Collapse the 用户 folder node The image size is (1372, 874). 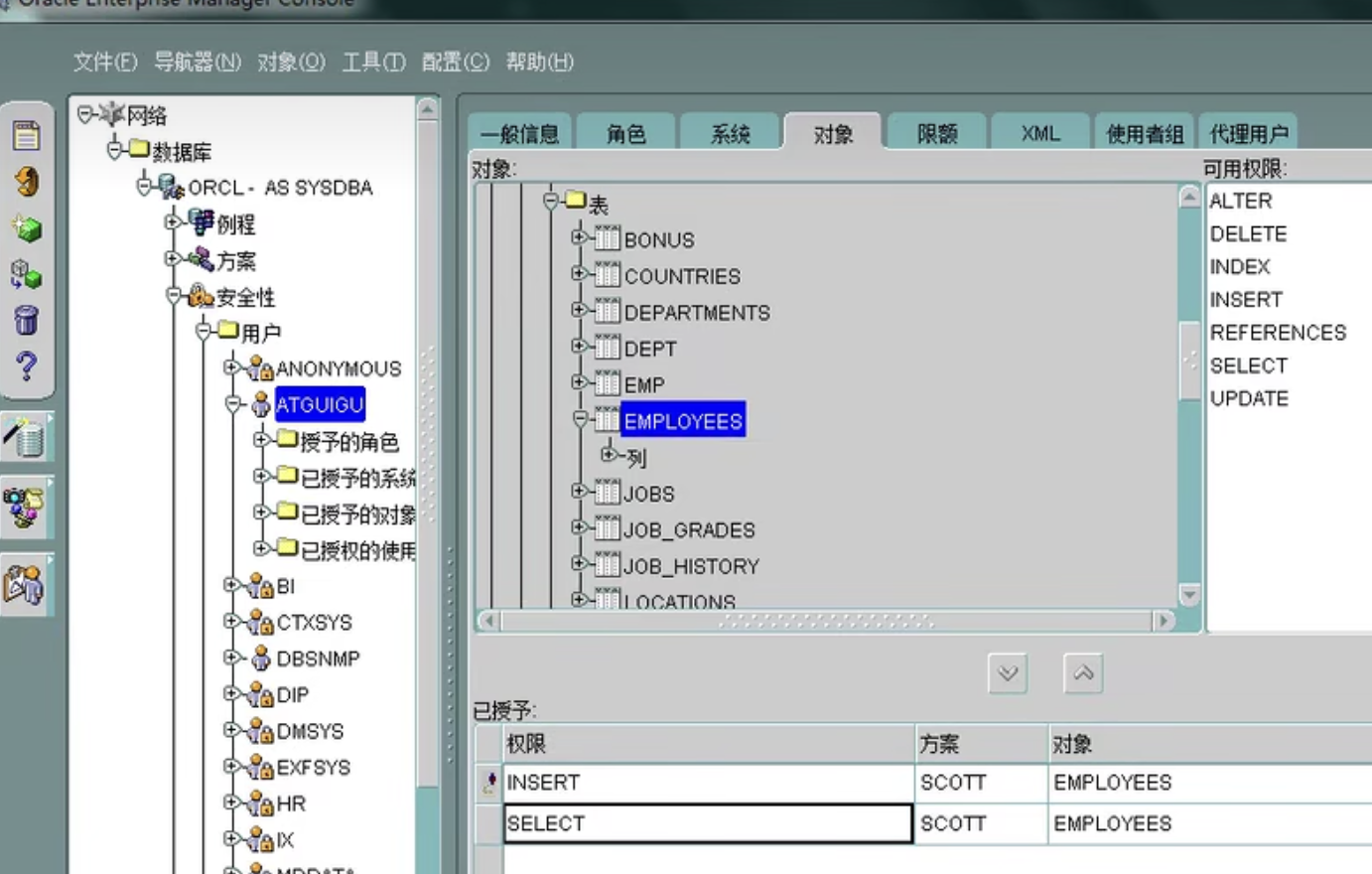coord(204,331)
